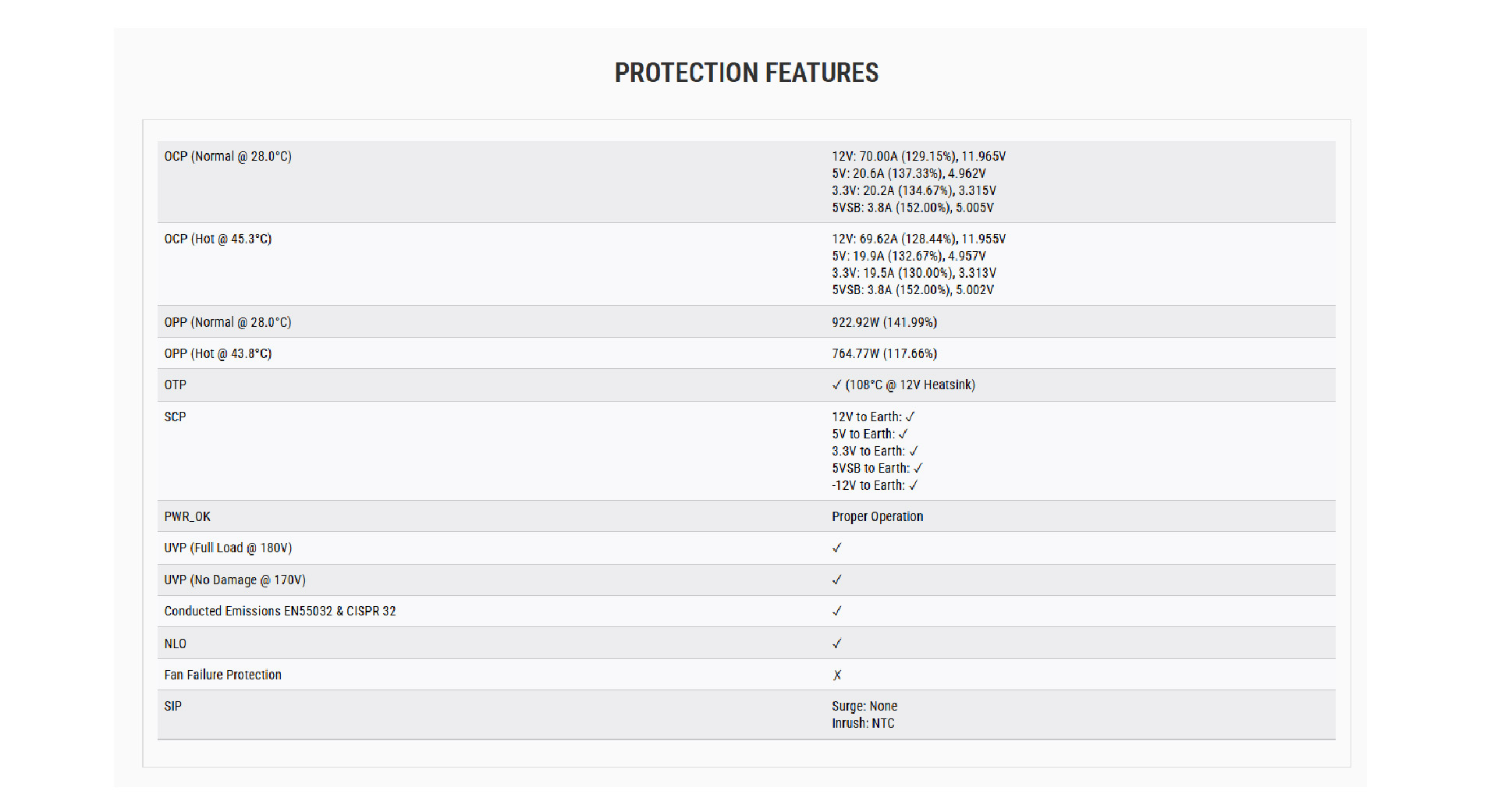Viewport: 1498px width, 812px height.
Task: Click the Proper Operation text
Action: click(x=877, y=516)
